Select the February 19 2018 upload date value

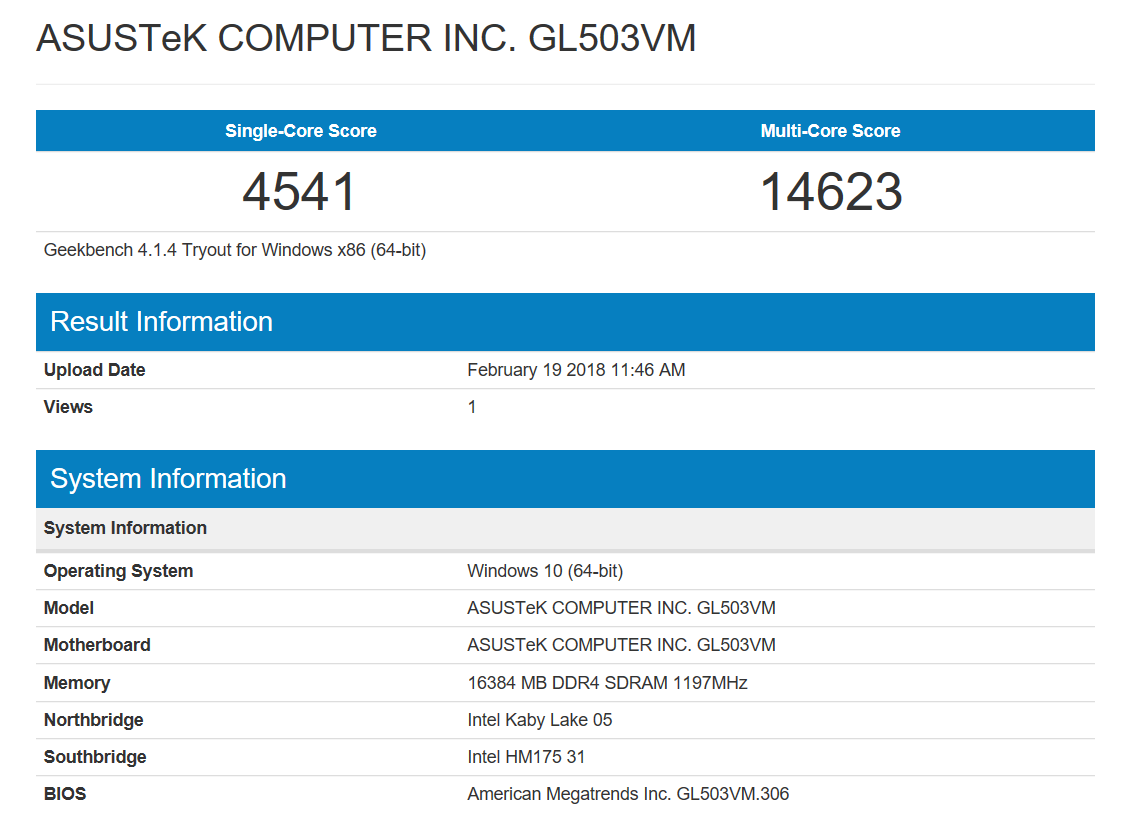(x=576, y=370)
